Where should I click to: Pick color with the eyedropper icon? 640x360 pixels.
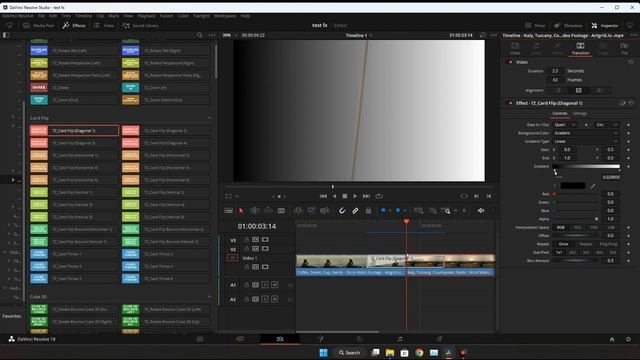[593, 186]
